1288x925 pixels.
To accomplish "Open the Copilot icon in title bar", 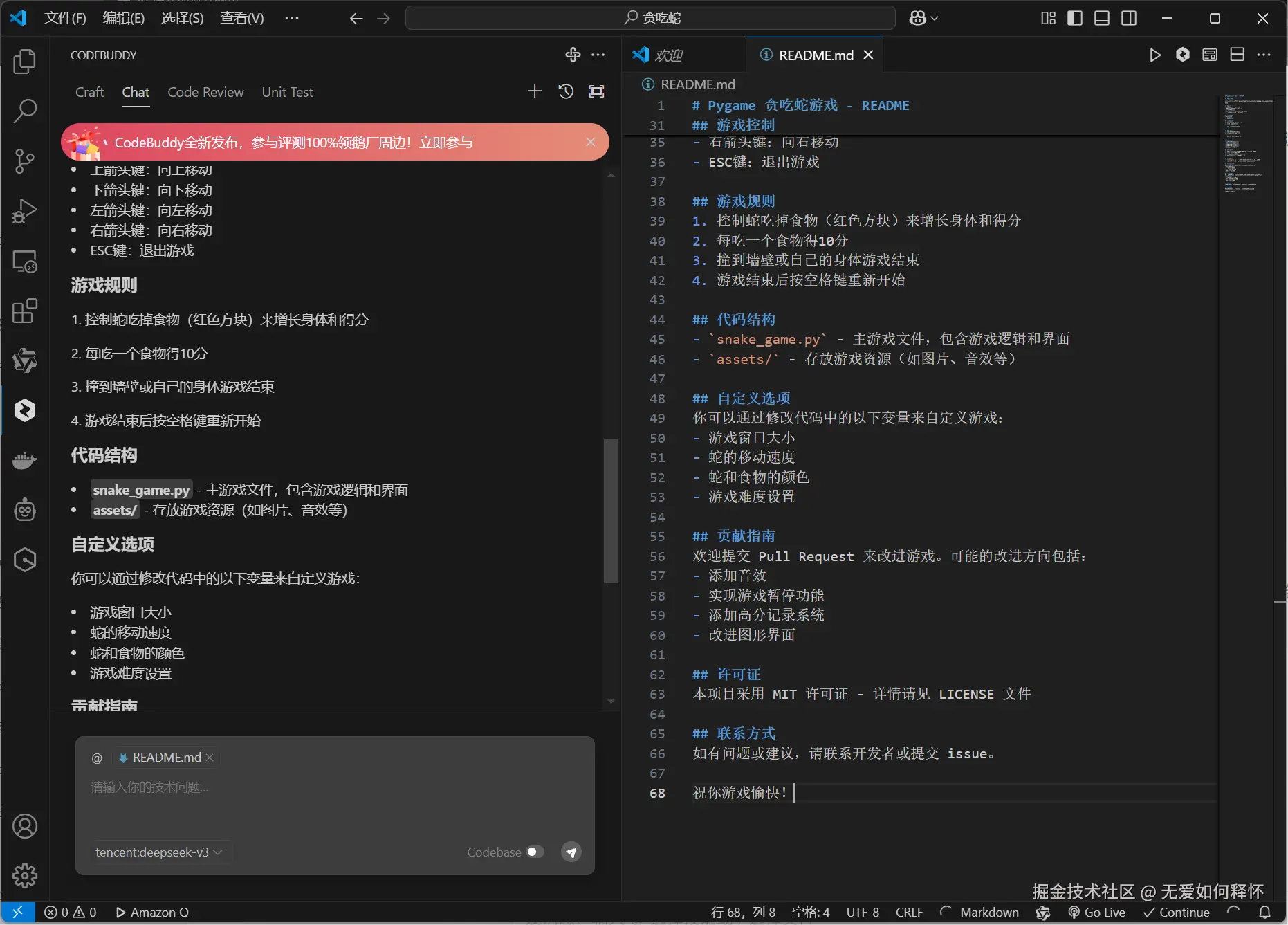I will pos(918,18).
